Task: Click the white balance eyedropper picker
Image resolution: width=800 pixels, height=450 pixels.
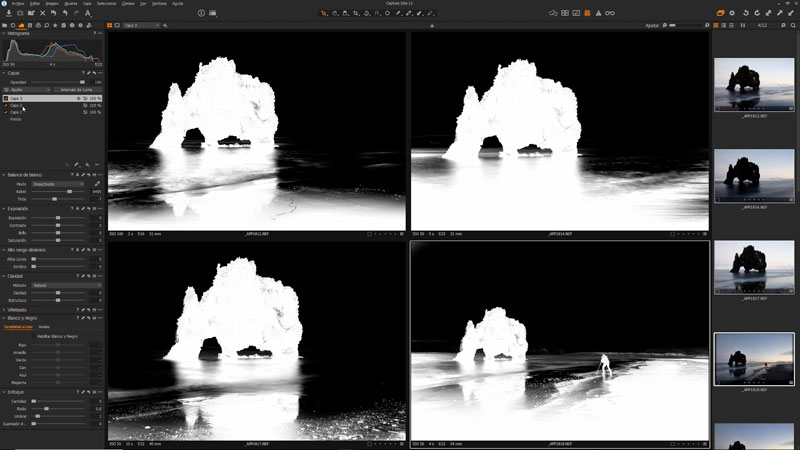Action: click(97, 184)
